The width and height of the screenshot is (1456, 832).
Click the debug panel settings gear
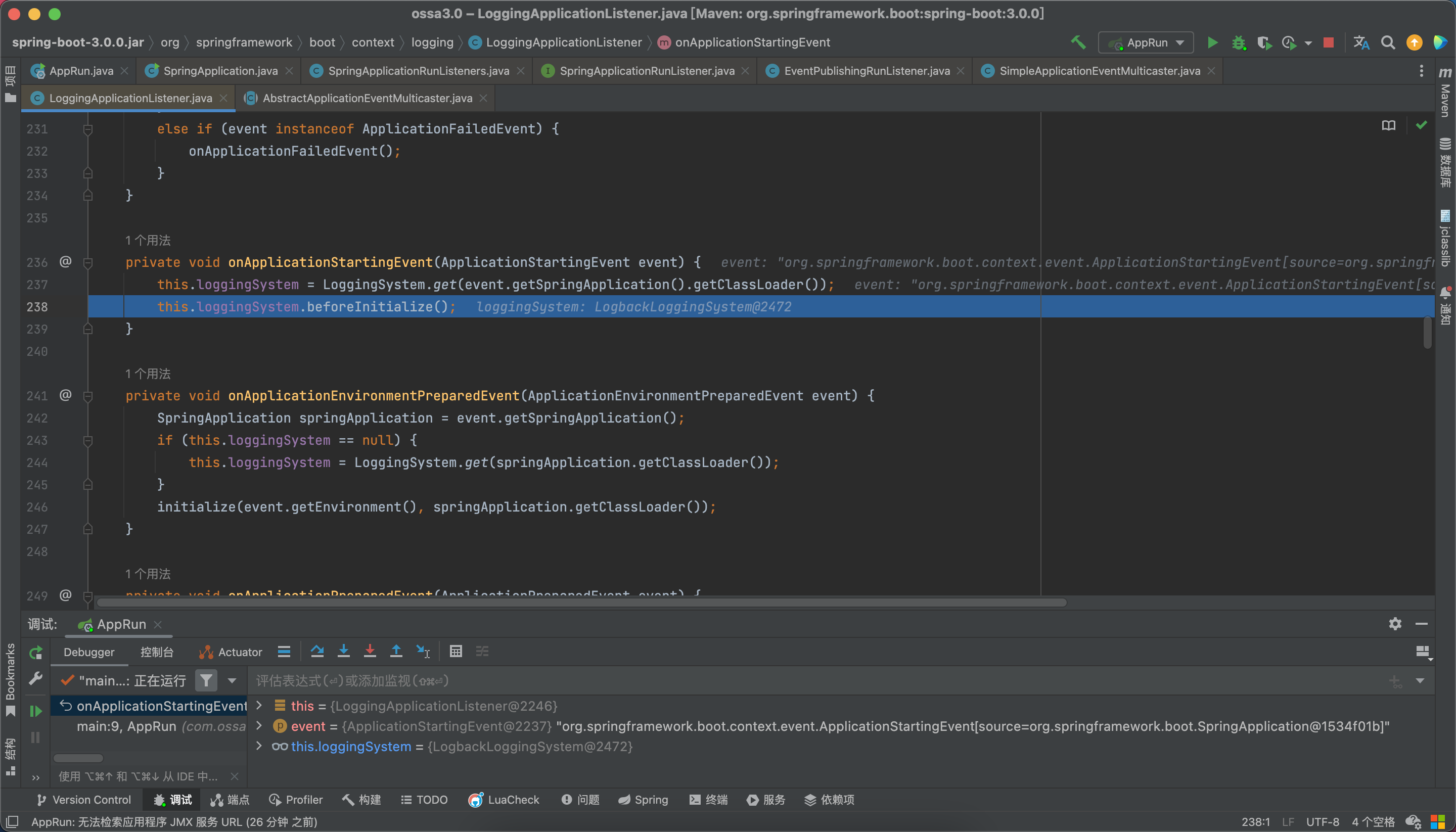[x=1395, y=624]
